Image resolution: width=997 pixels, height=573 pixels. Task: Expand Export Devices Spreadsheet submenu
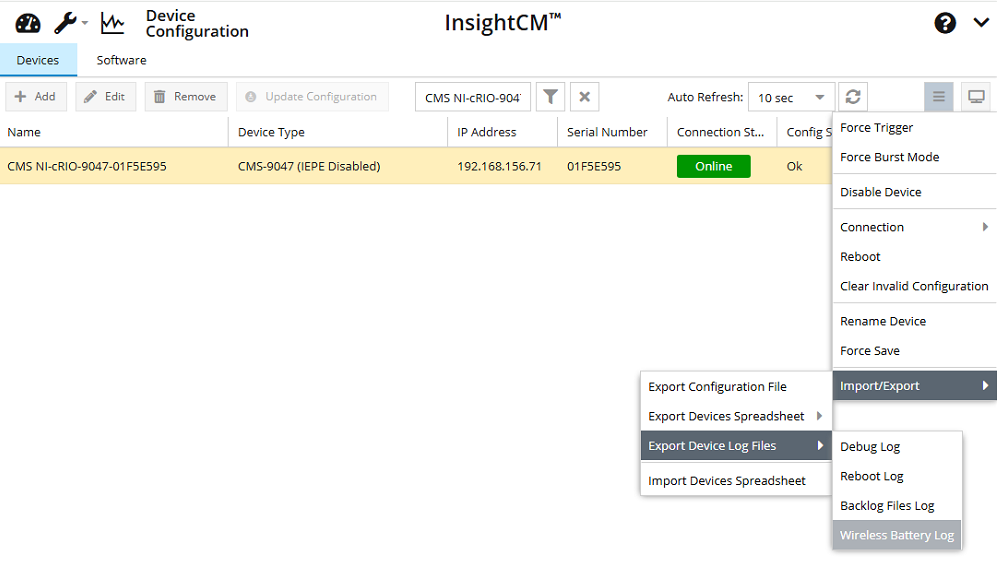point(736,416)
